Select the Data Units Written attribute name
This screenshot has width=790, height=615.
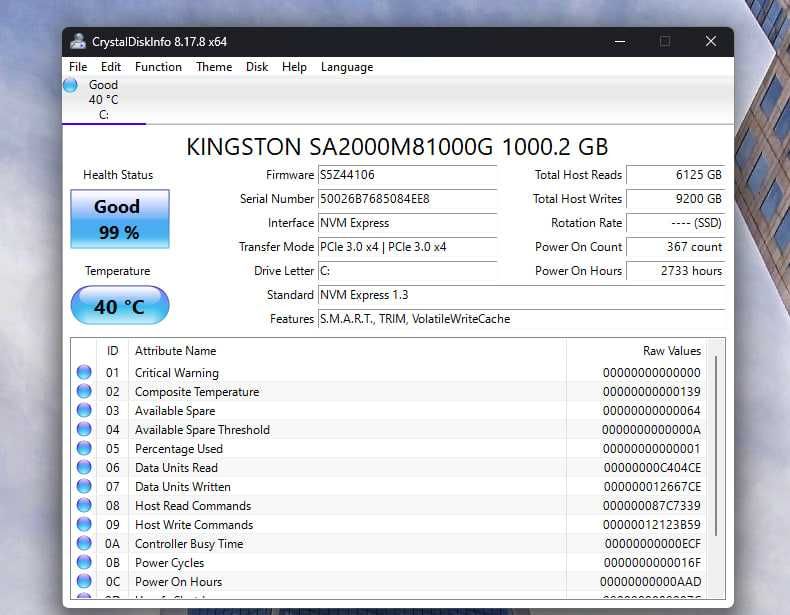tap(183, 487)
